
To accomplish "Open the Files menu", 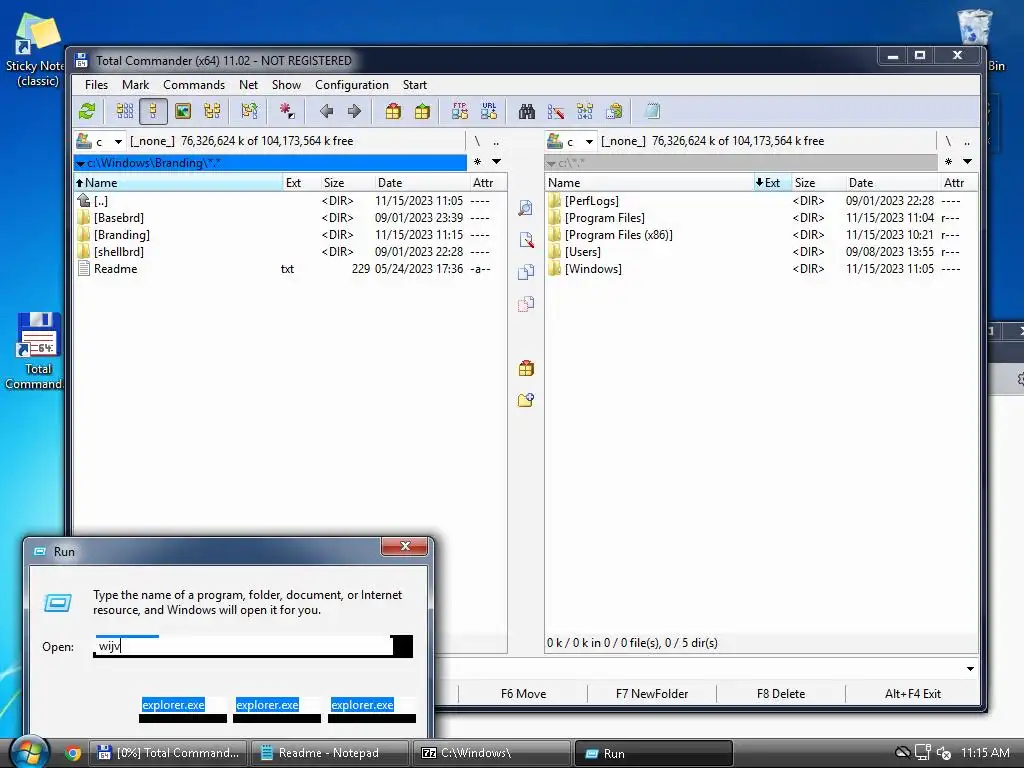I will pos(96,85).
